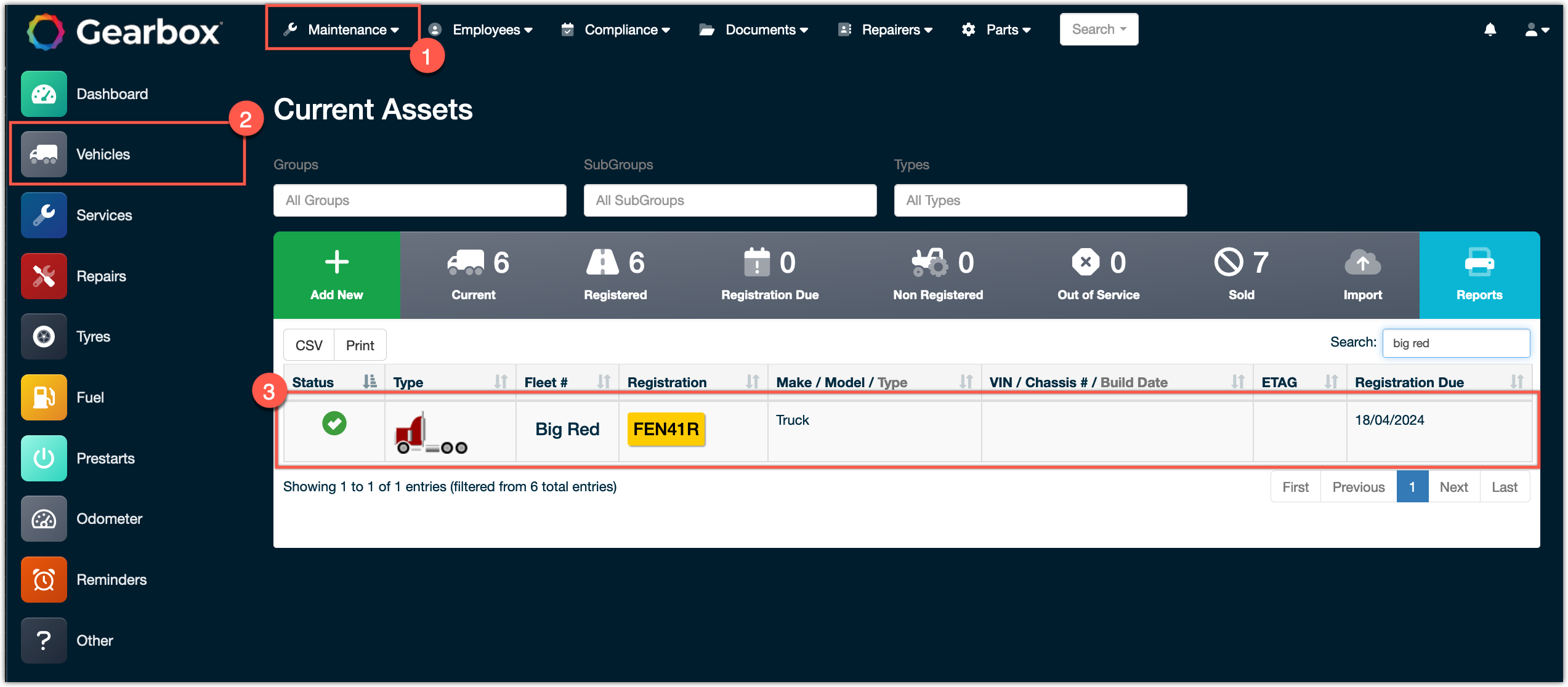Sort the table by Fleet # column
1568x687 pixels.
point(546,382)
